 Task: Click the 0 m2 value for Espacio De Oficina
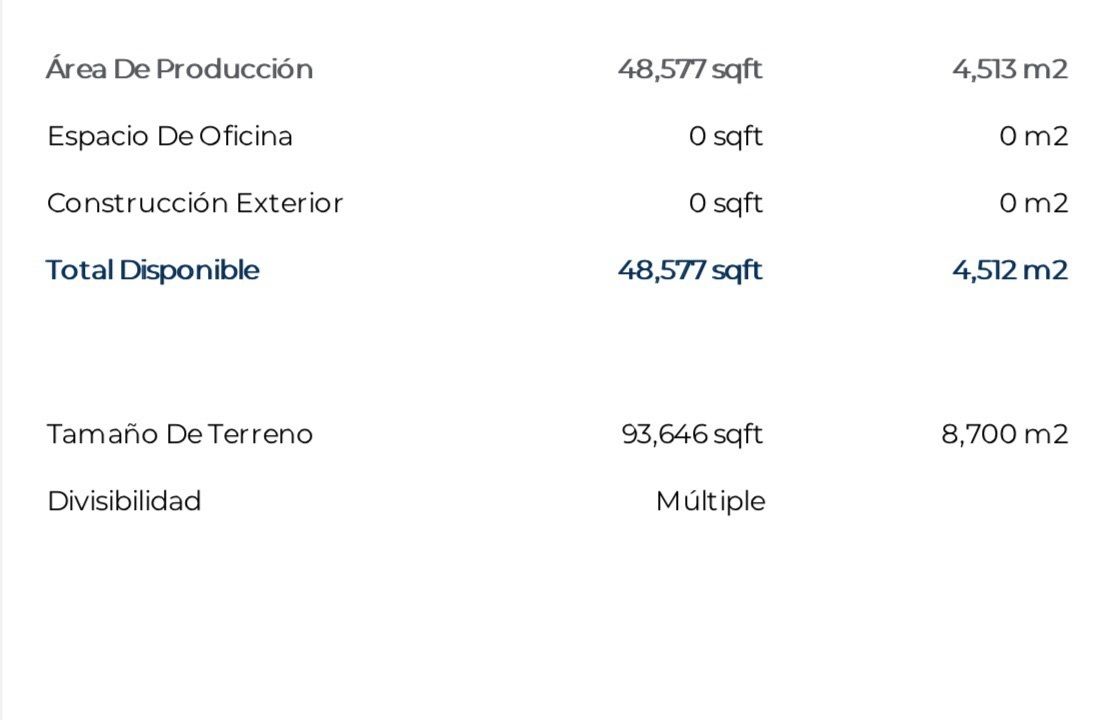point(1033,136)
